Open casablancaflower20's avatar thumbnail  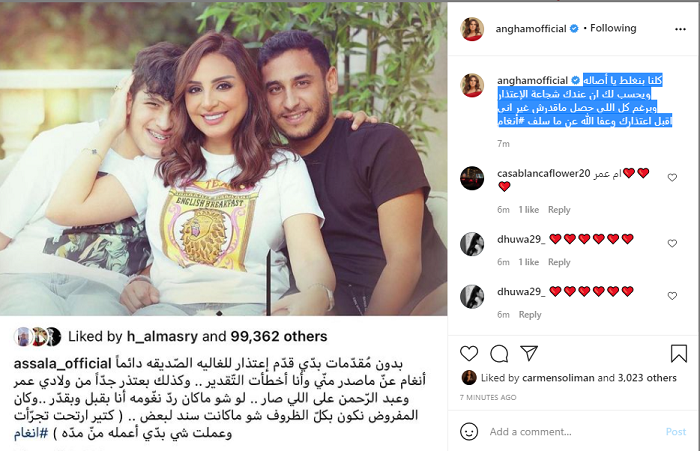coord(472,178)
